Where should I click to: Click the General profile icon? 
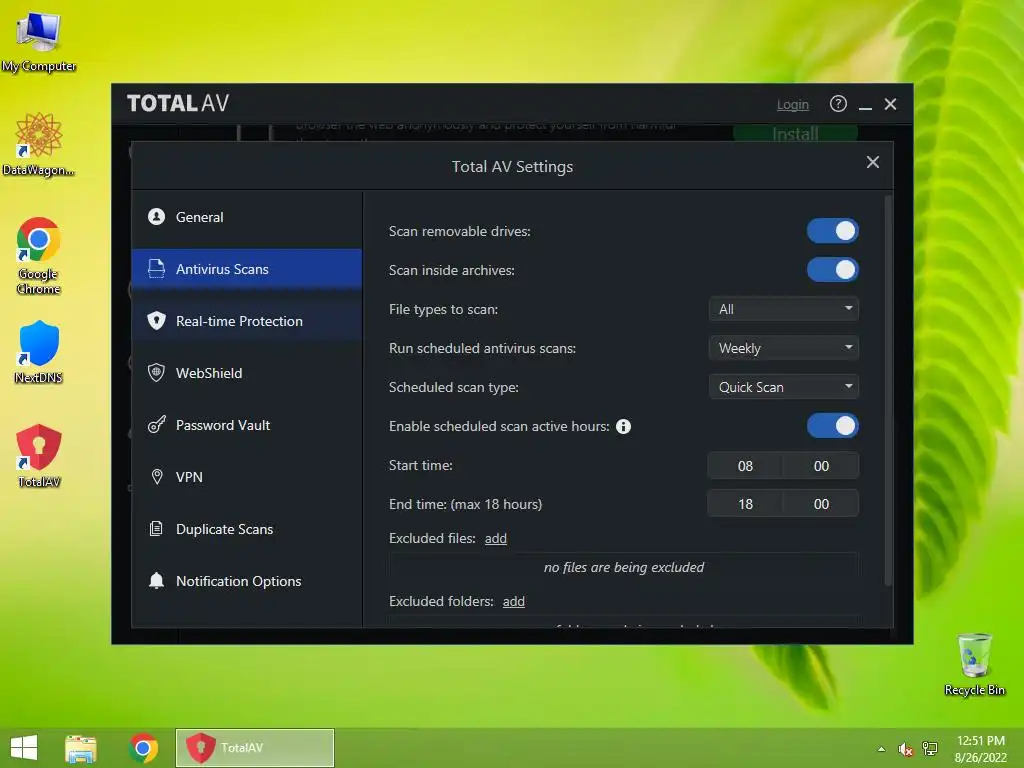pyautogui.click(x=156, y=217)
